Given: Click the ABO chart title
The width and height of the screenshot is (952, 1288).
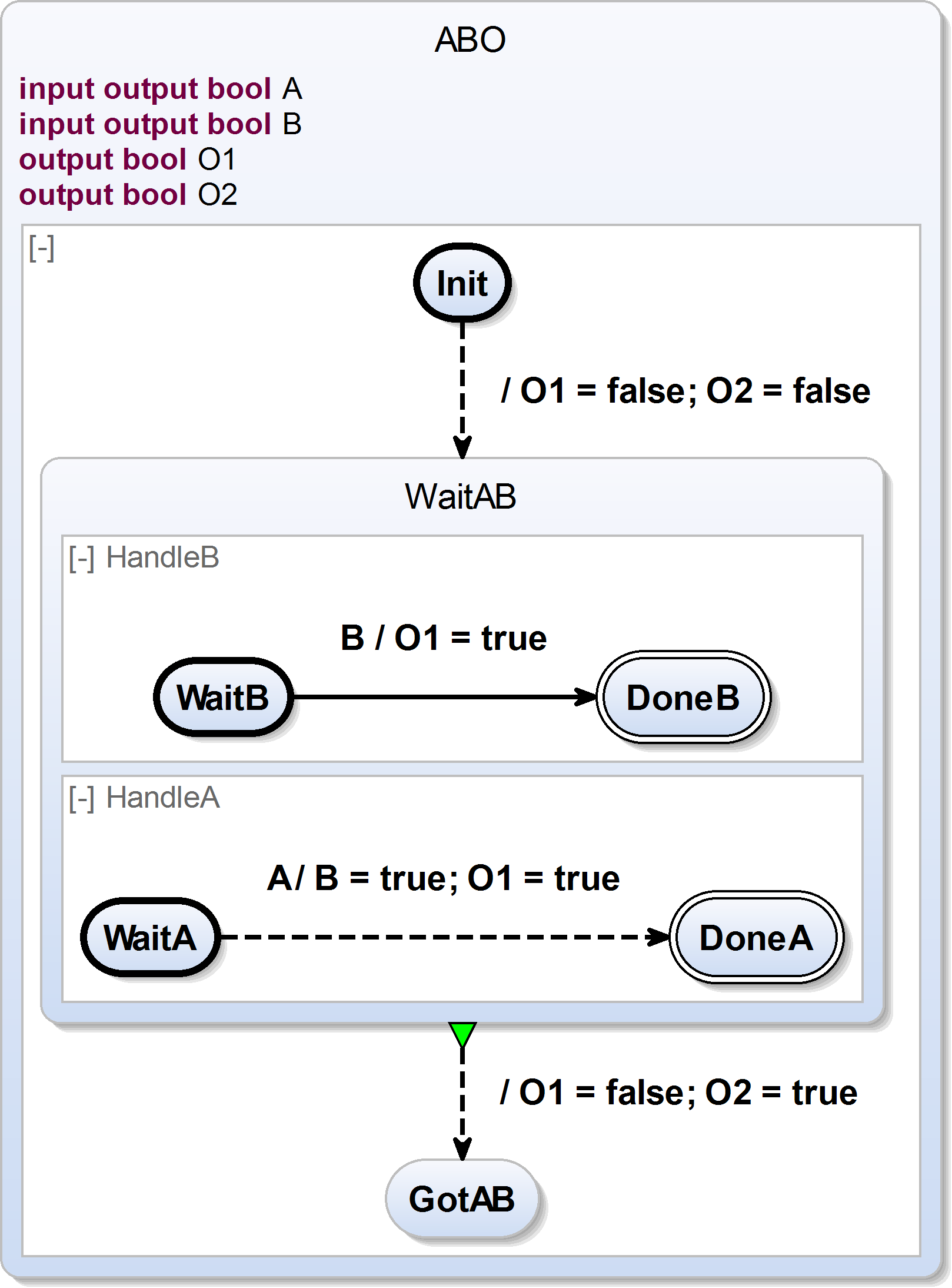Looking at the screenshot, I should point(470,40).
